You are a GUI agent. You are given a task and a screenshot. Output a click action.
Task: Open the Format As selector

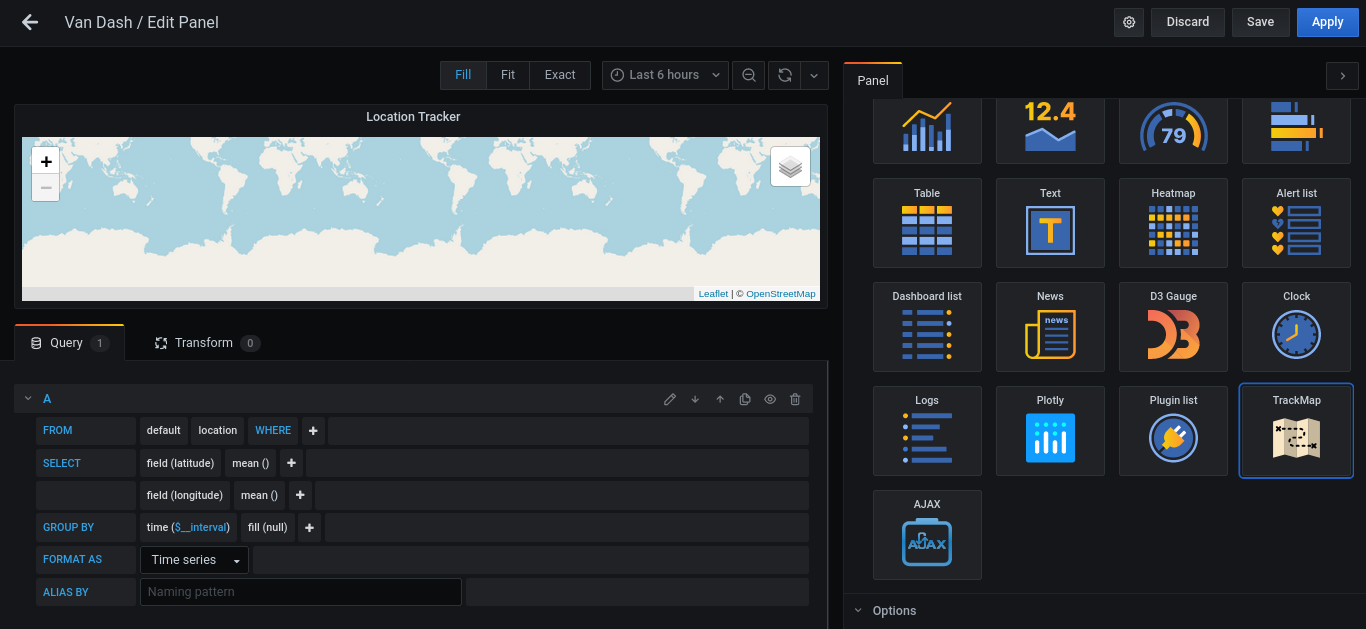click(x=194, y=559)
